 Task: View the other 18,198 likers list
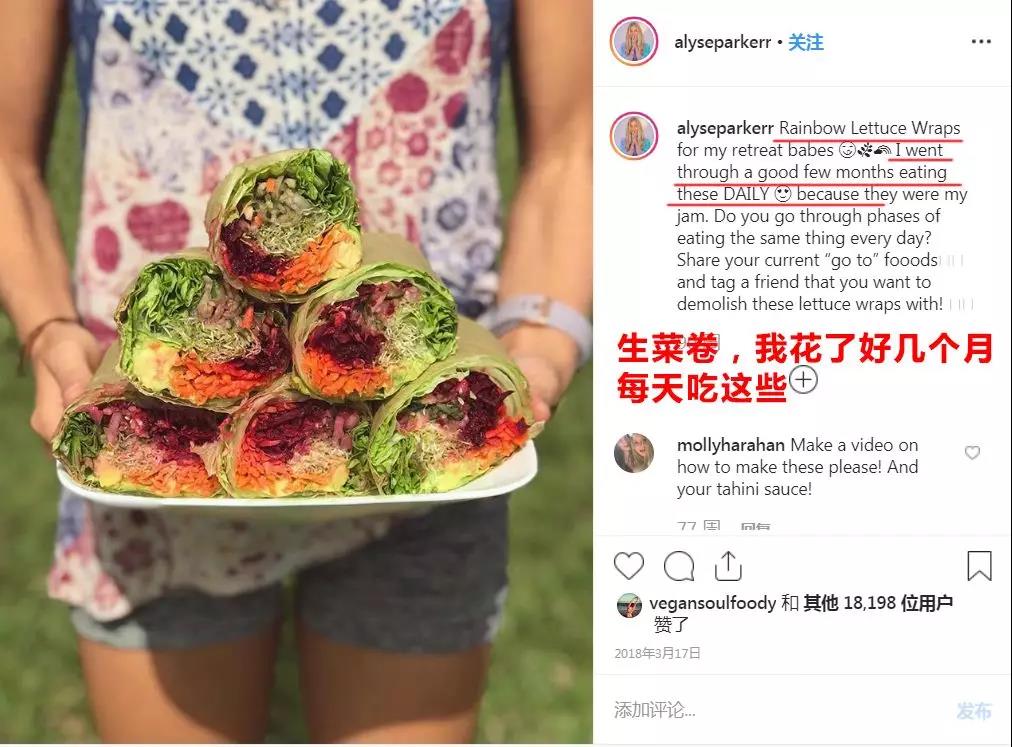click(878, 603)
